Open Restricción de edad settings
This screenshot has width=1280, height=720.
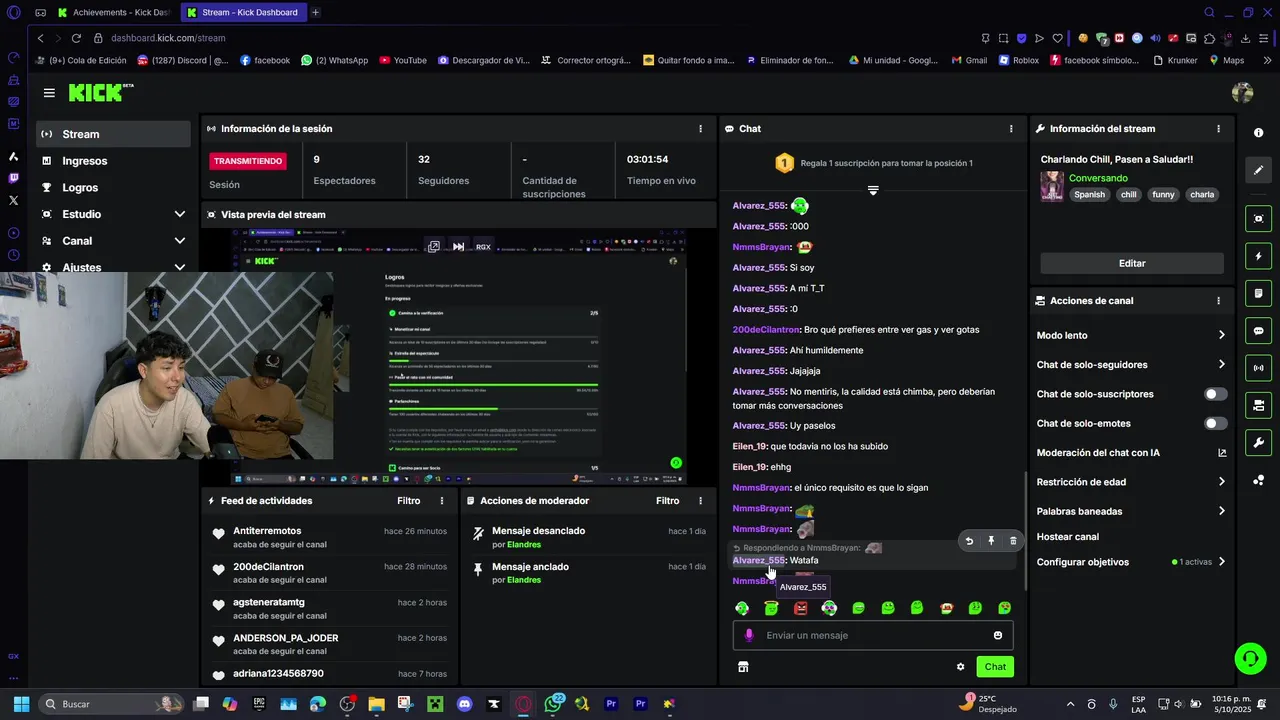point(1131,482)
